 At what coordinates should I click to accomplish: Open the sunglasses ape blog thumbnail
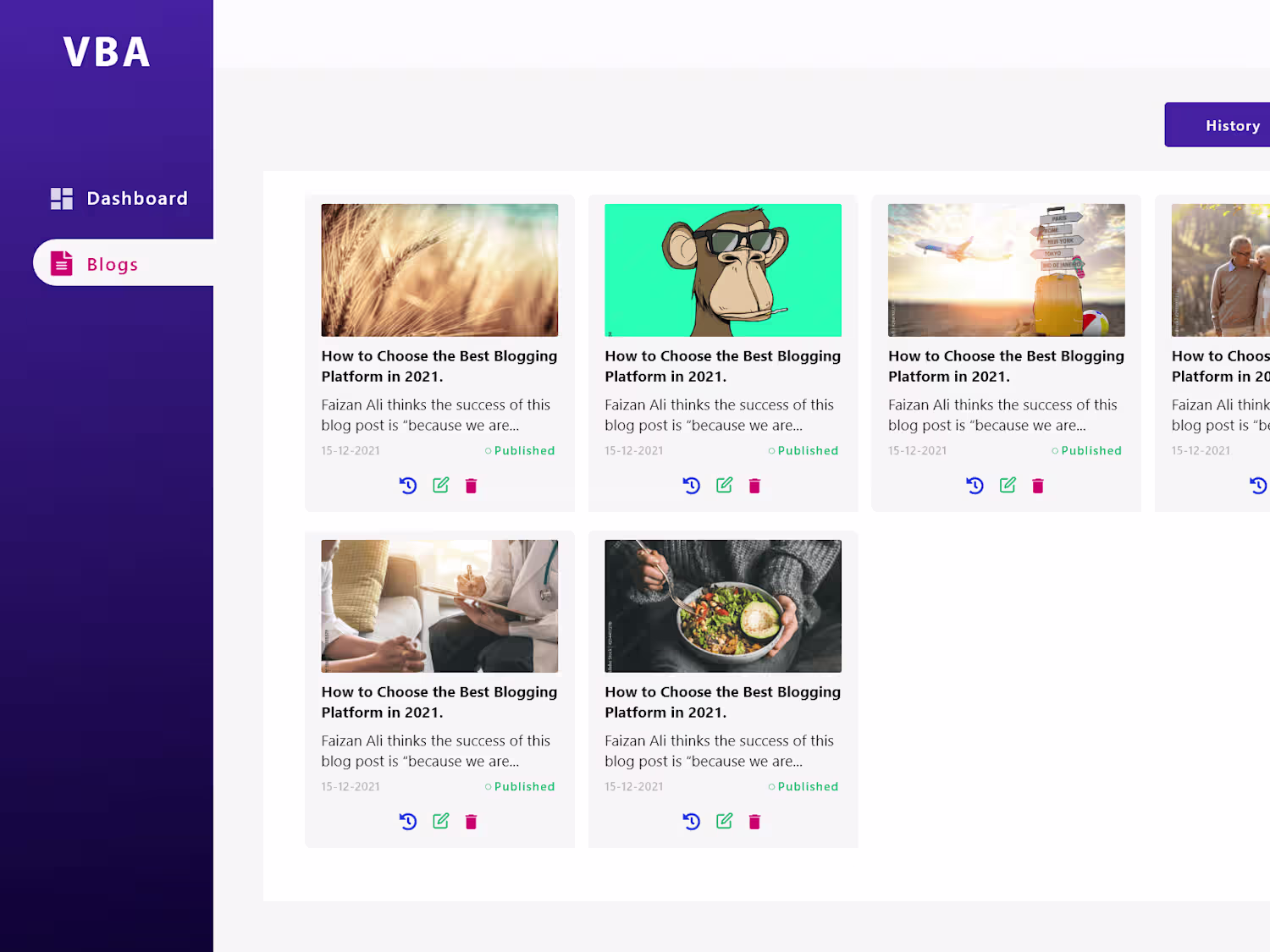pos(723,270)
